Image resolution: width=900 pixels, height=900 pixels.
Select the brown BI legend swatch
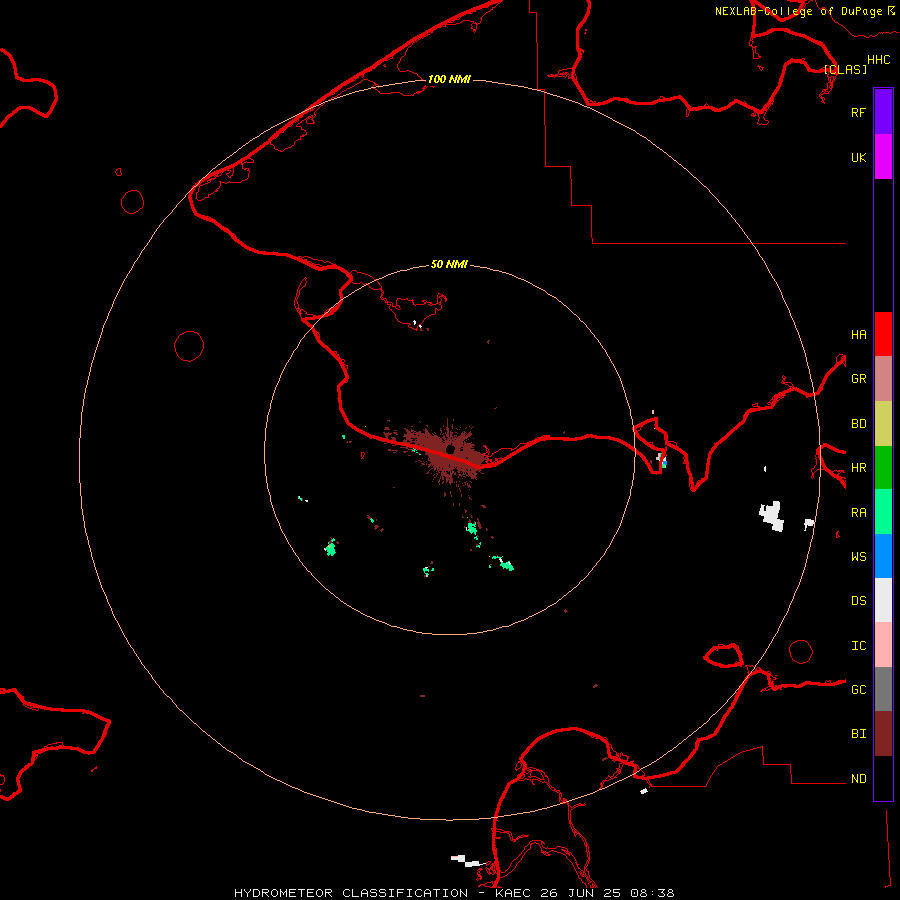point(883,734)
